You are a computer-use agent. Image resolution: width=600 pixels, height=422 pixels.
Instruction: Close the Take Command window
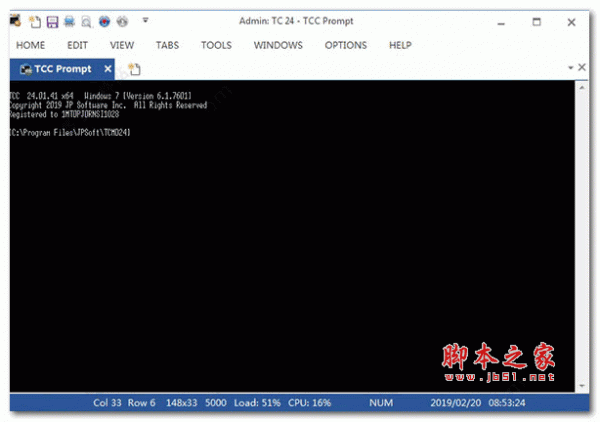click(x=571, y=23)
